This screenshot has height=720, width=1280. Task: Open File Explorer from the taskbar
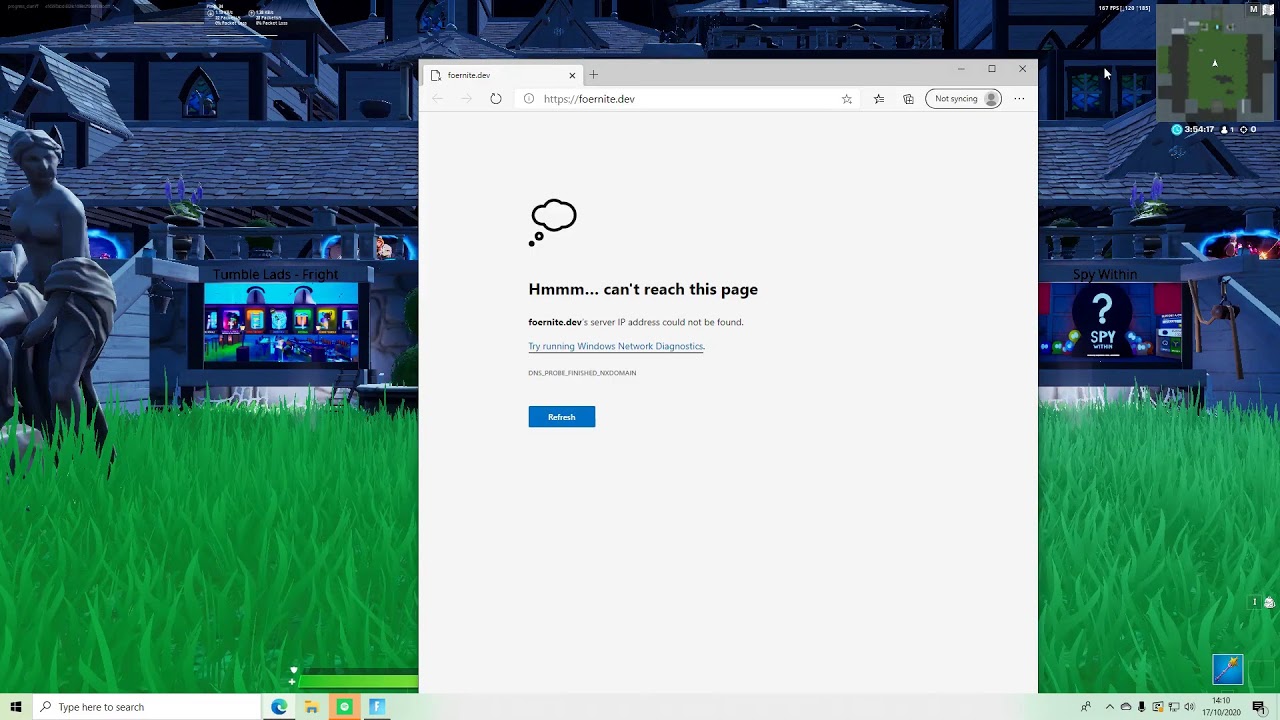311,707
